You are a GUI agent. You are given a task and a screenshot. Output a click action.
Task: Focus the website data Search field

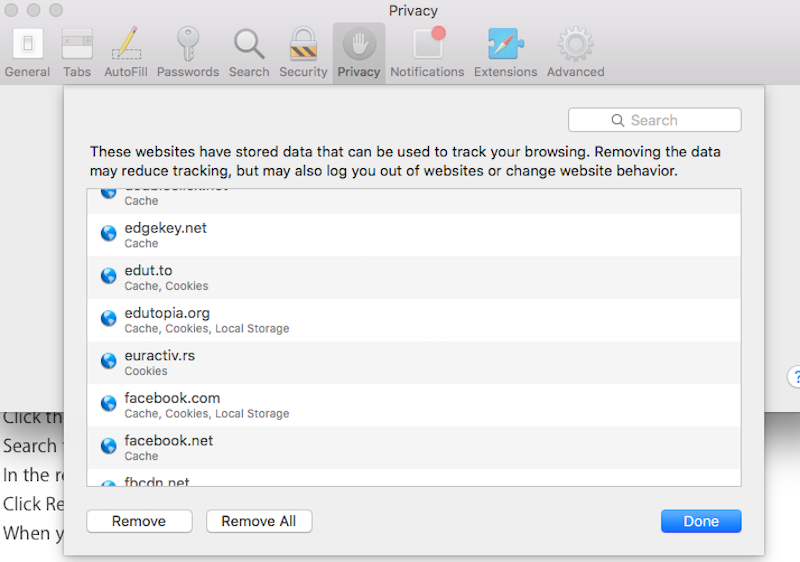pyautogui.click(x=655, y=120)
